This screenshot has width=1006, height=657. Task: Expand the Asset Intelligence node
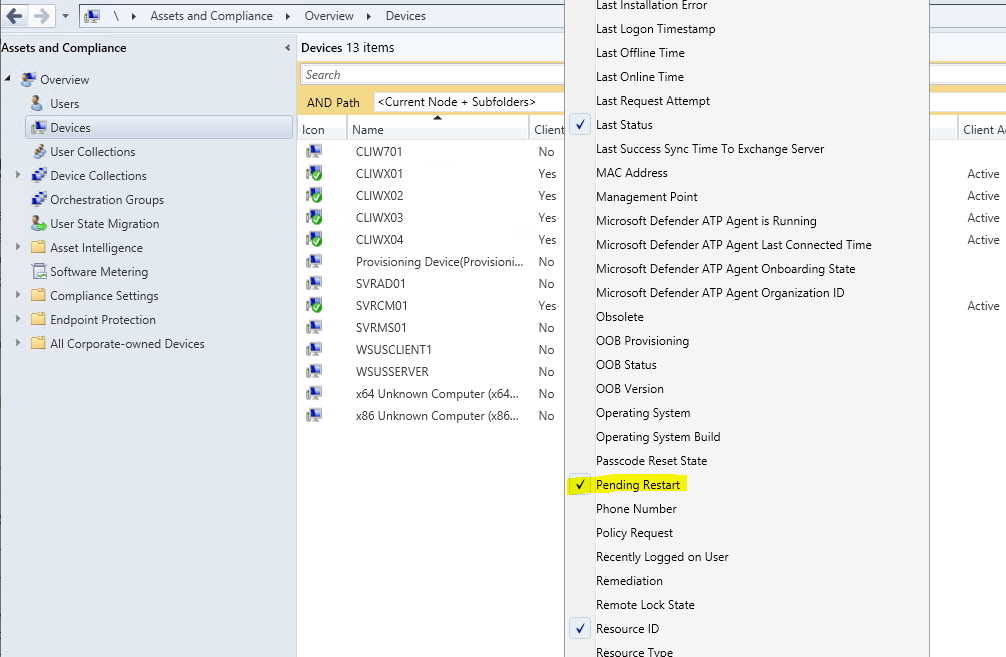tap(18, 246)
